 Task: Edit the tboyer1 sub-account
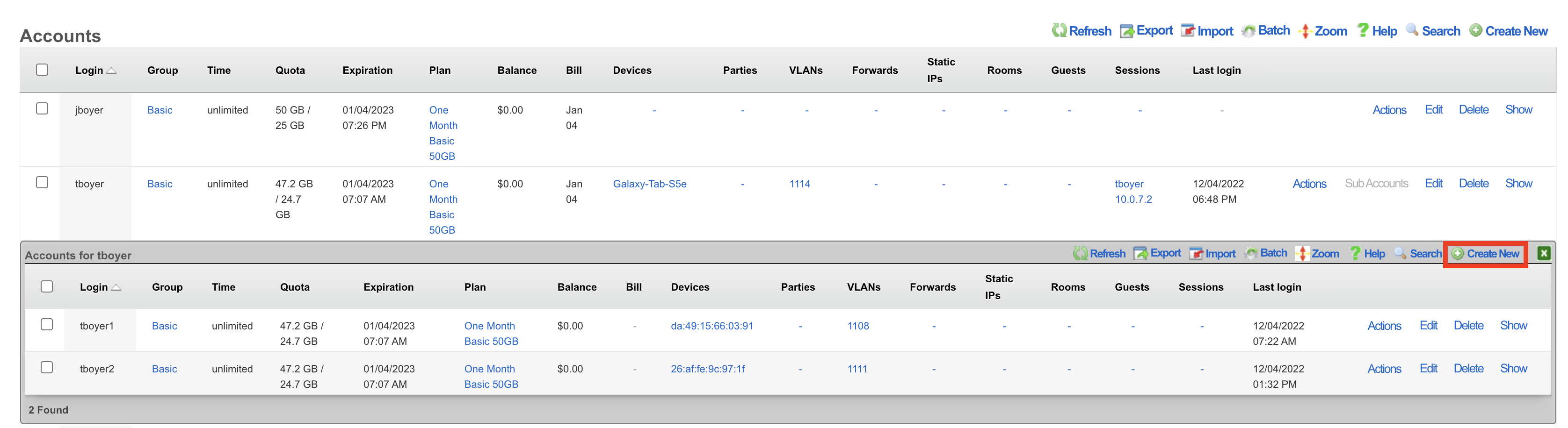coord(1429,325)
